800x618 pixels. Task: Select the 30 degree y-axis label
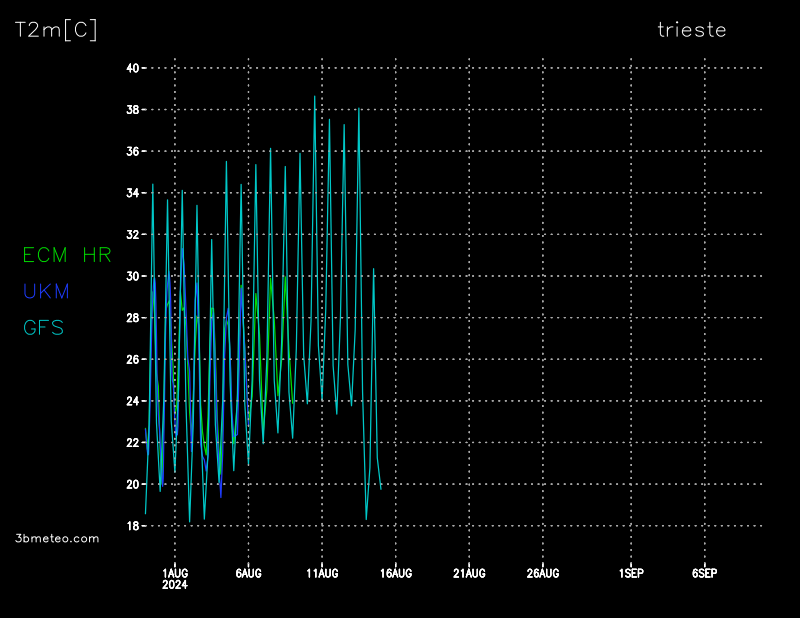pos(132,276)
